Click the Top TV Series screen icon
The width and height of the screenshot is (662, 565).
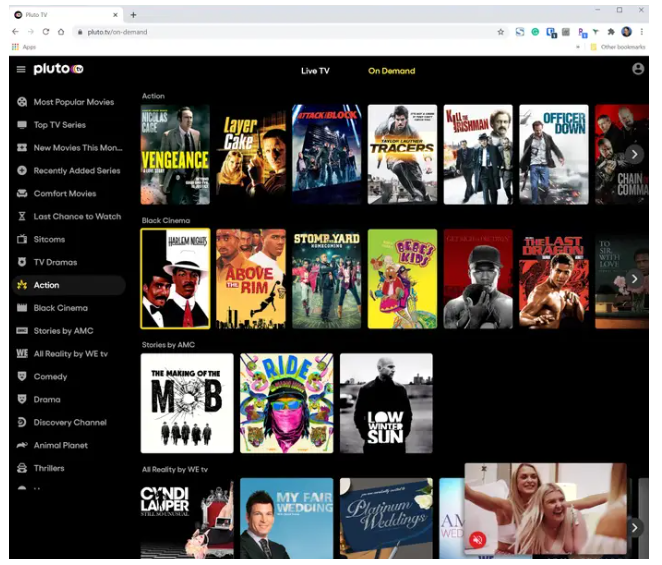click(x=22, y=125)
